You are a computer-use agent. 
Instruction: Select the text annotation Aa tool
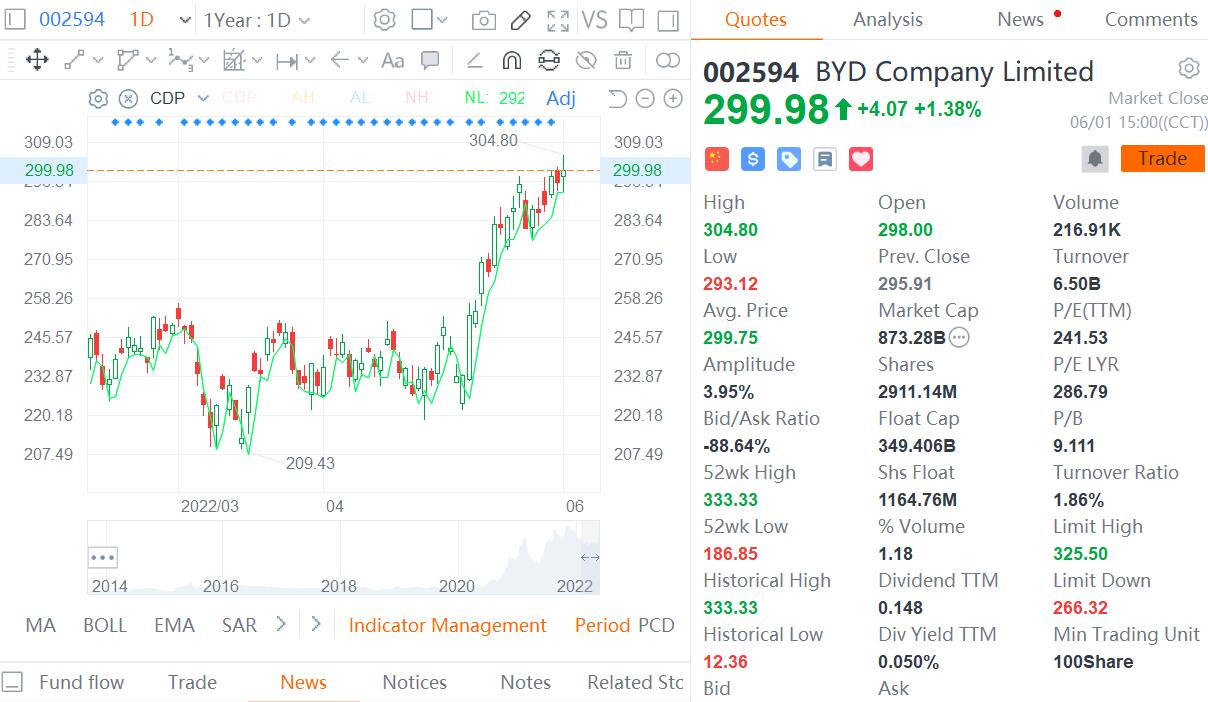[x=393, y=61]
